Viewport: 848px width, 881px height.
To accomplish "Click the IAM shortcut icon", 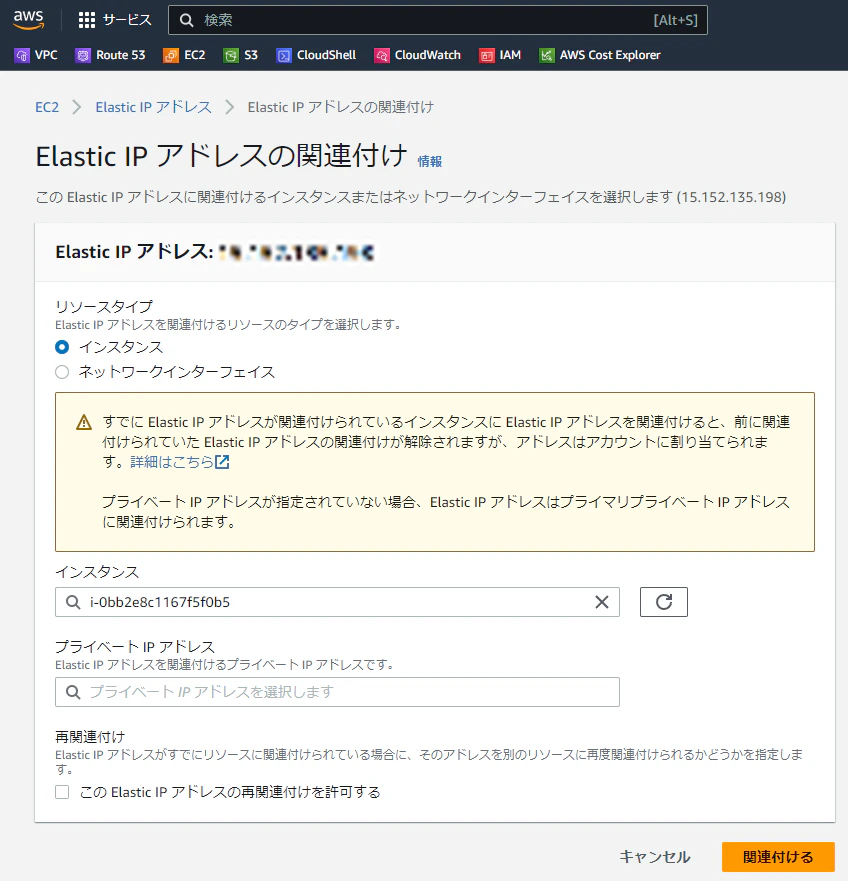I will tap(487, 55).
